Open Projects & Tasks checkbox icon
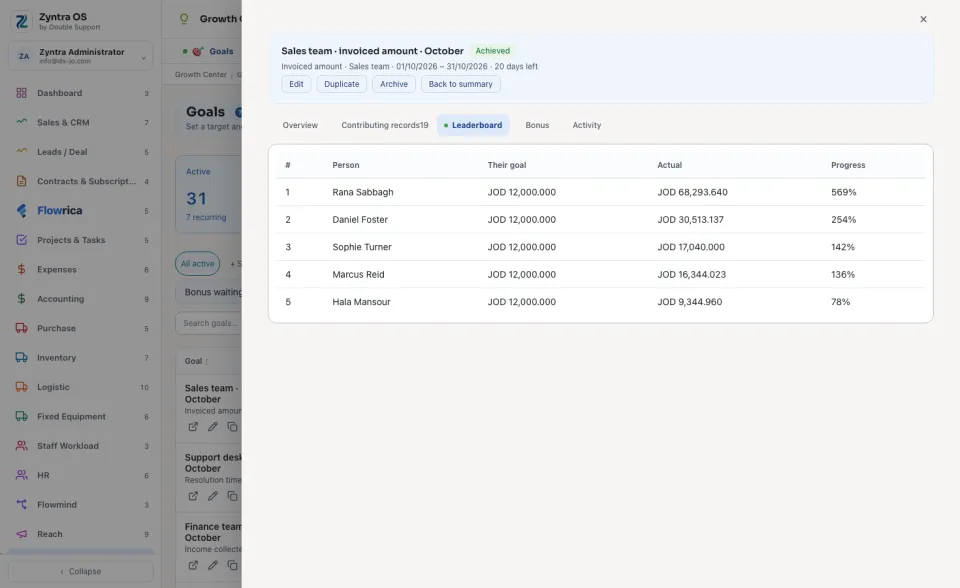Screen dimensions: 960x588 click(x=21, y=239)
